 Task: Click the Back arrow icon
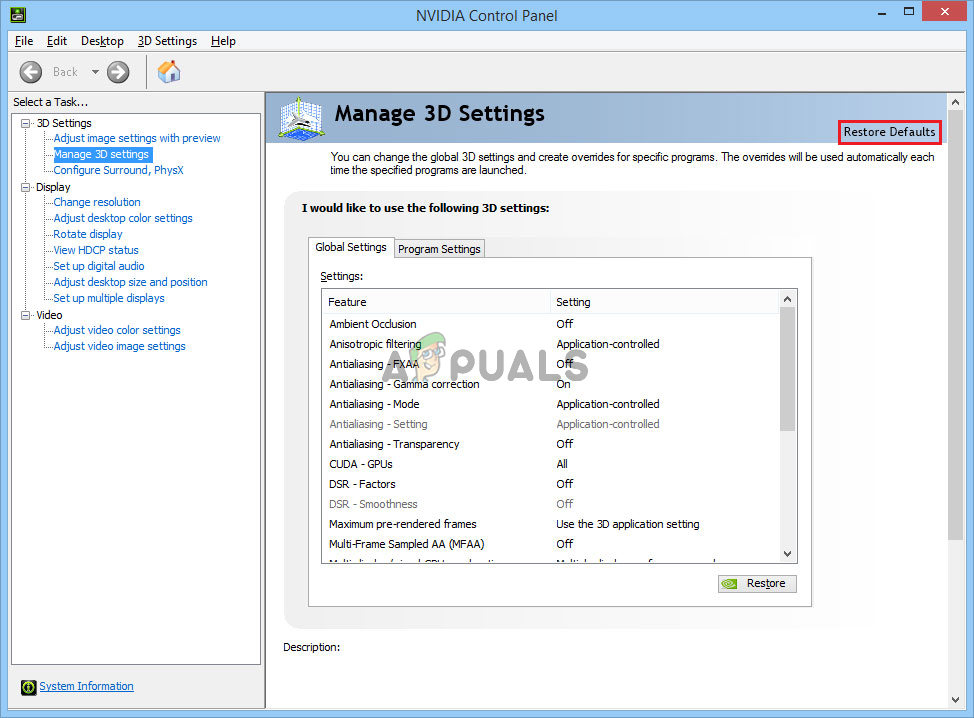(30, 72)
